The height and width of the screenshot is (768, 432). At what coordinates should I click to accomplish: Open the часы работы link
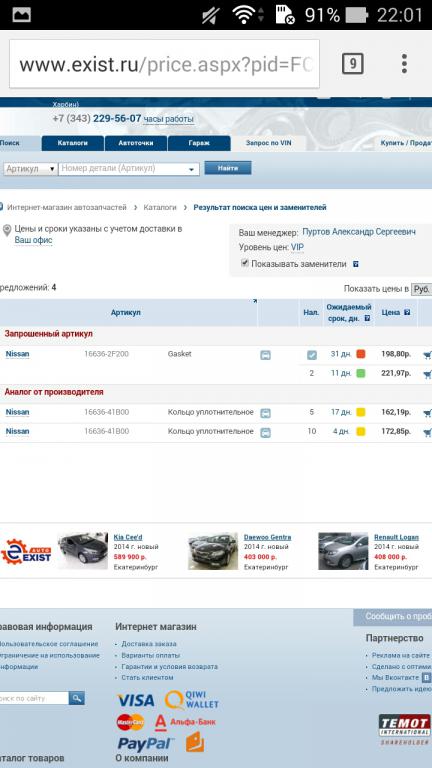(168, 119)
